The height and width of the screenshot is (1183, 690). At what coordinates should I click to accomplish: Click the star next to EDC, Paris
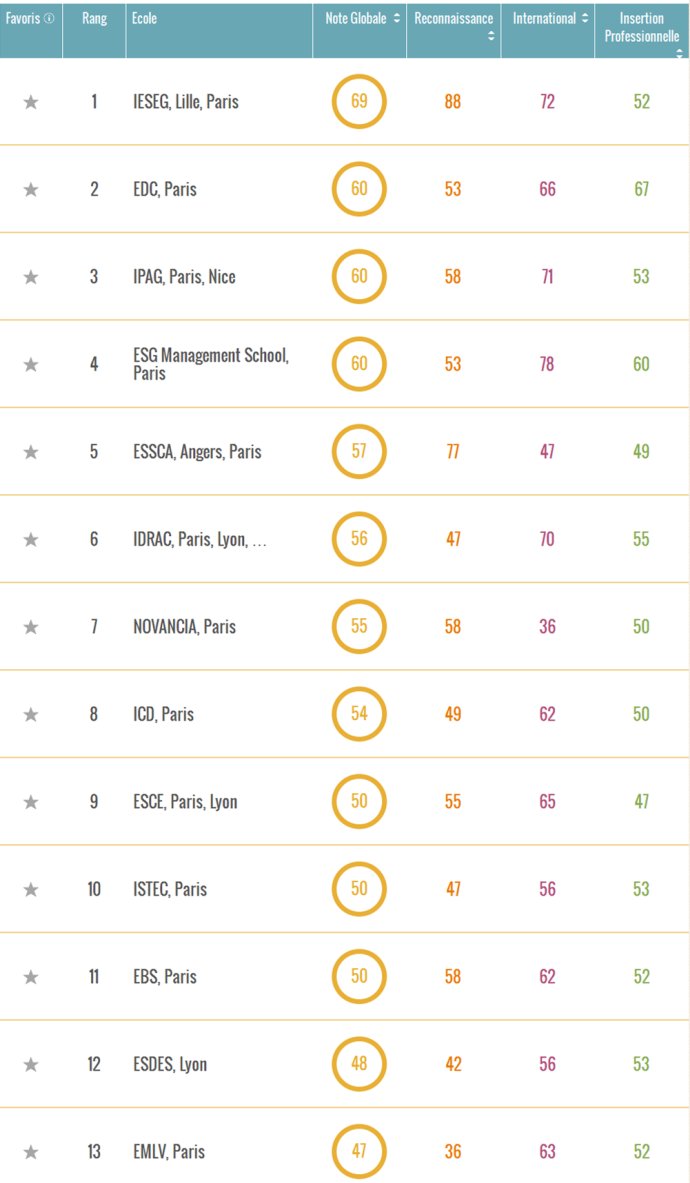(31, 189)
